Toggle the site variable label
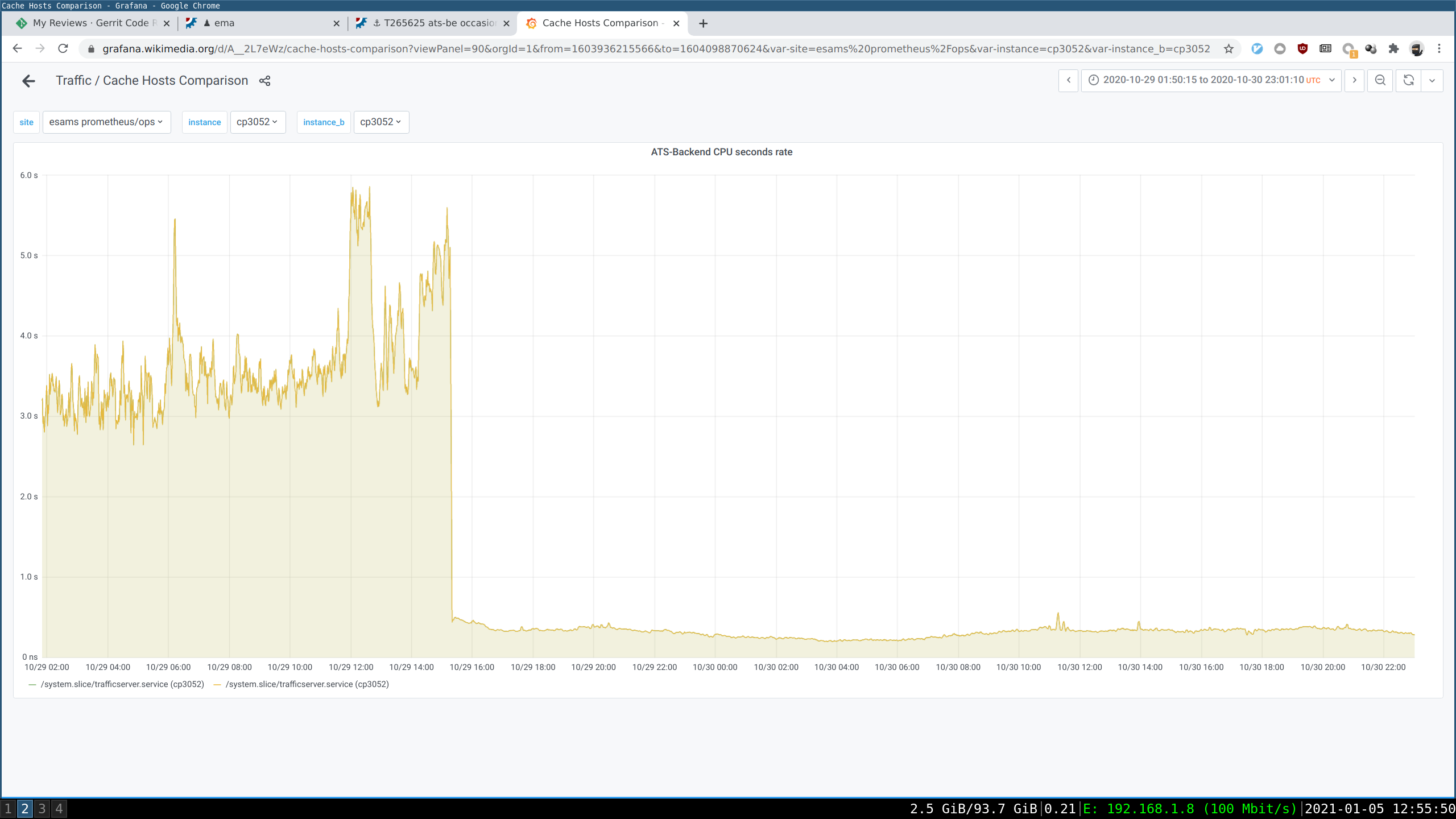Screen dimensions: 1456x819 point(26,122)
